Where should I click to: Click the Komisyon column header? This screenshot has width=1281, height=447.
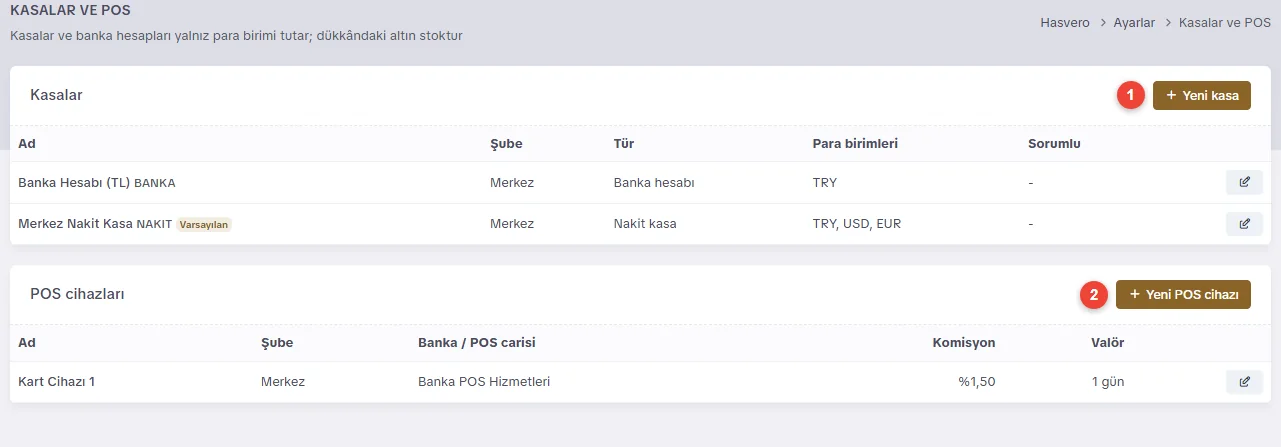(x=964, y=343)
